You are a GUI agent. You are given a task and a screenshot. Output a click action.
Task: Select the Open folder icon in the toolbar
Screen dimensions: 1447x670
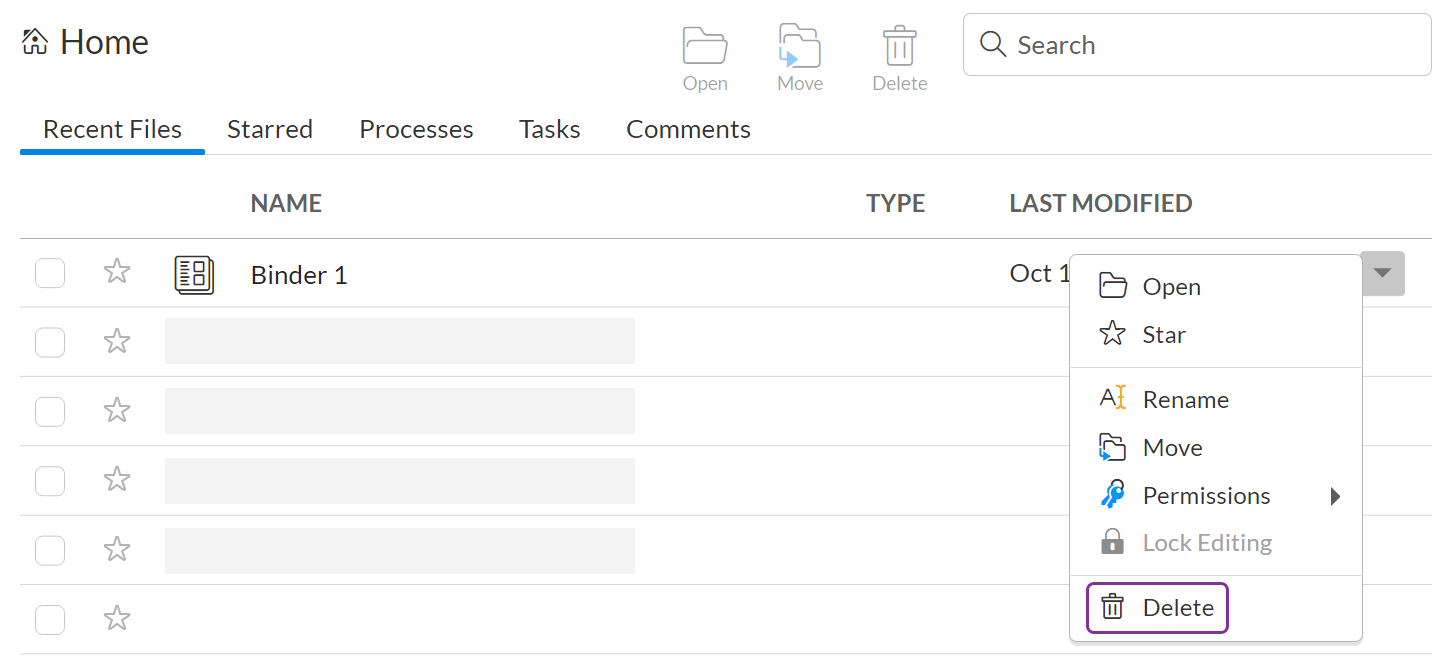tap(705, 45)
